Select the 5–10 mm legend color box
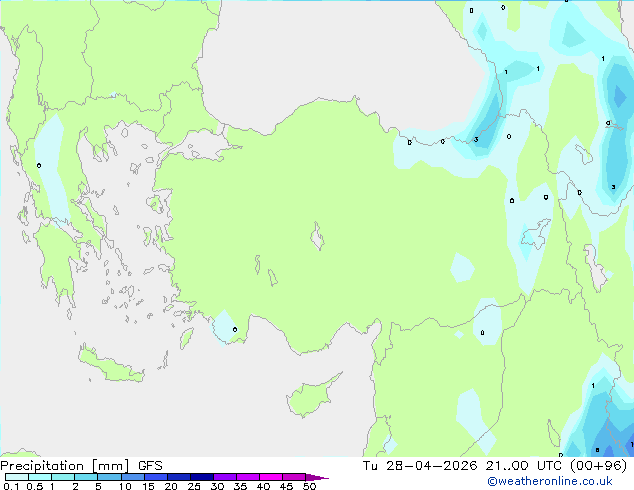634x490 pixels. (109, 477)
